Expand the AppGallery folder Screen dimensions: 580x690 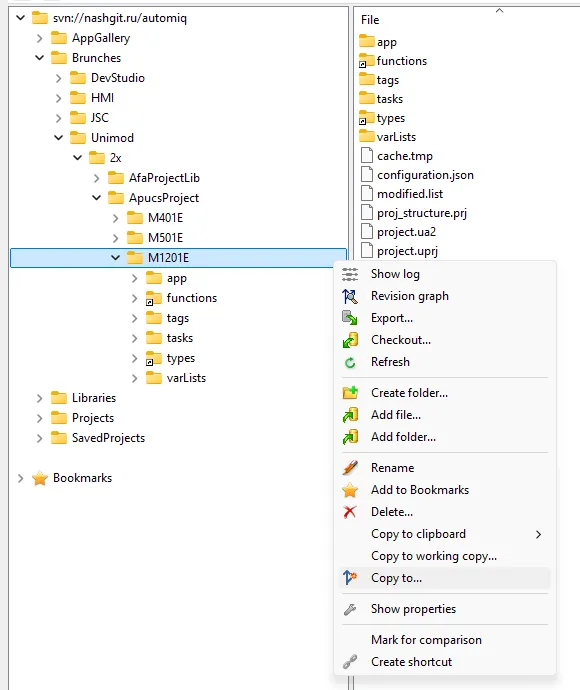tap(40, 38)
